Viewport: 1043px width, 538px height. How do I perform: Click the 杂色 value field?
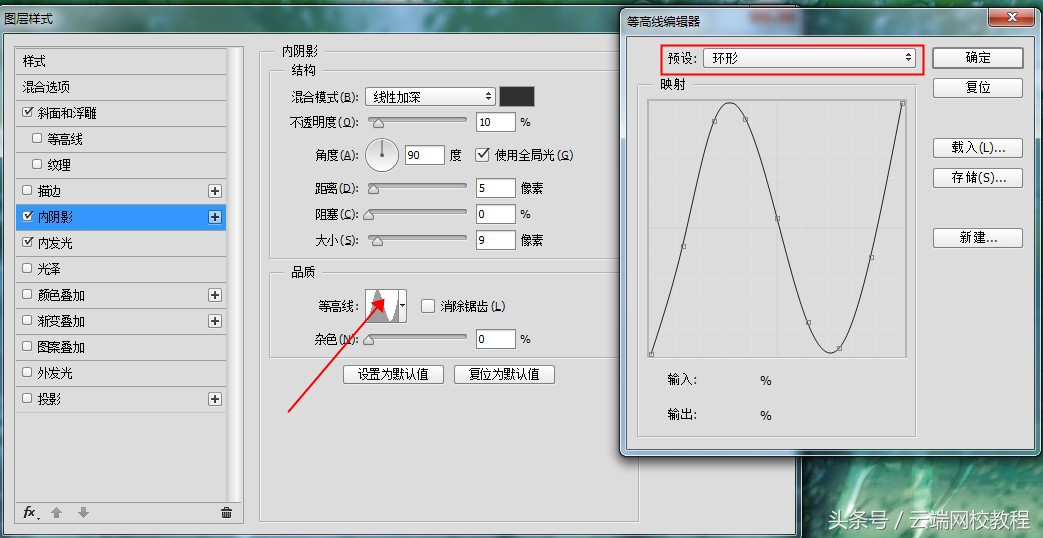click(x=496, y=339)
